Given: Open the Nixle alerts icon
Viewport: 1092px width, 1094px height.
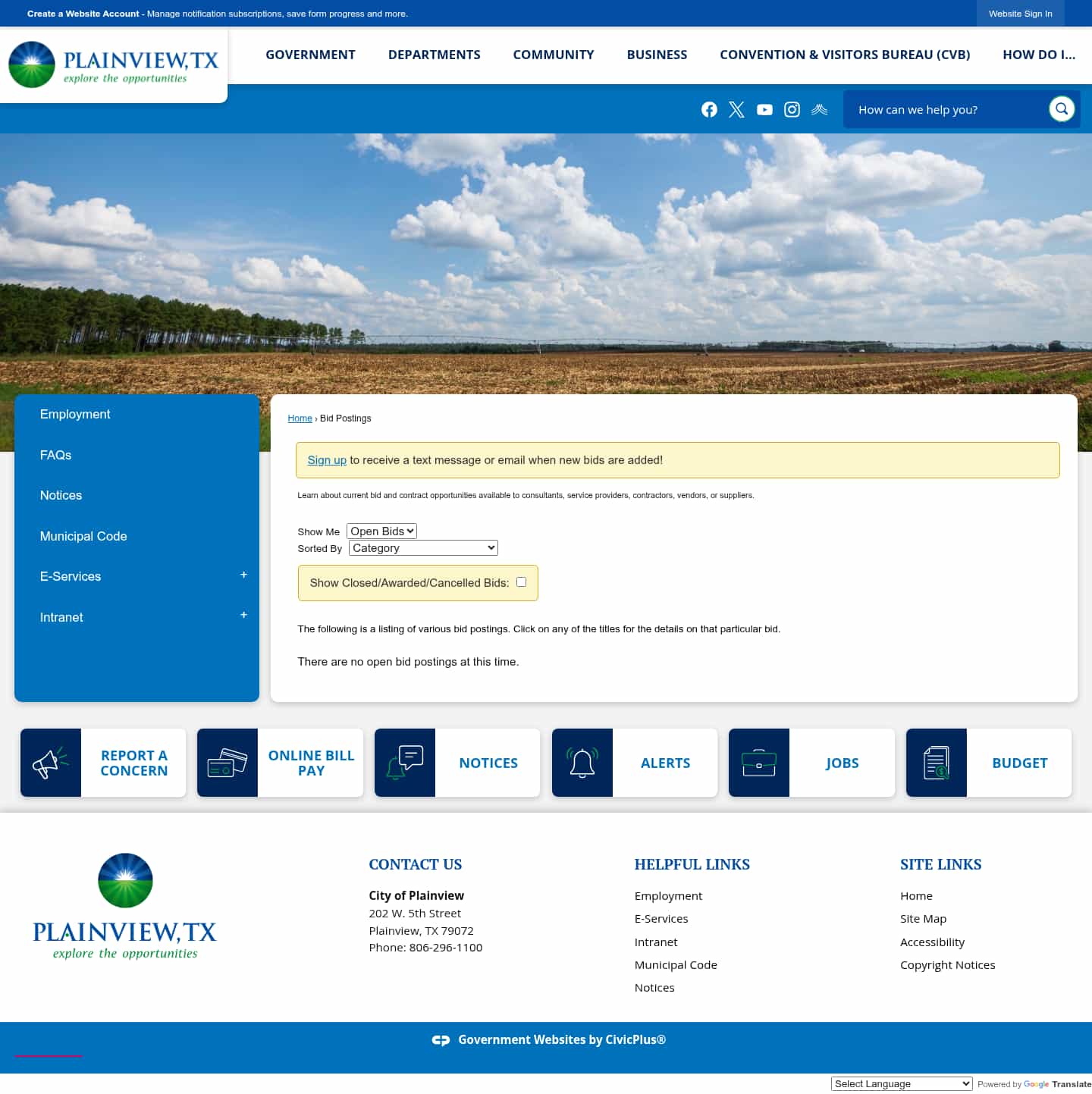Looking at the screenshot, I should click(x=819, y=109).
